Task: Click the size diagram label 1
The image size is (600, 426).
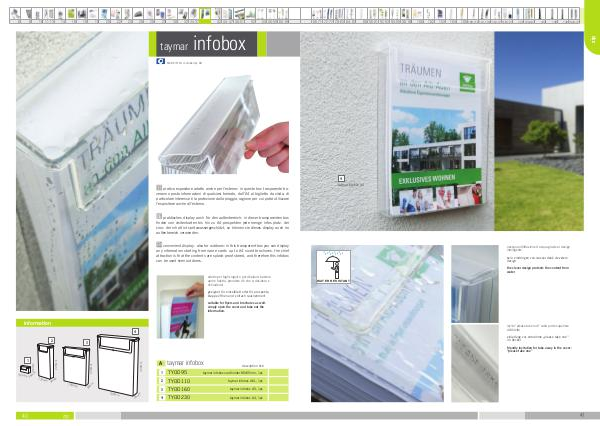Action: tap(27, 360)
